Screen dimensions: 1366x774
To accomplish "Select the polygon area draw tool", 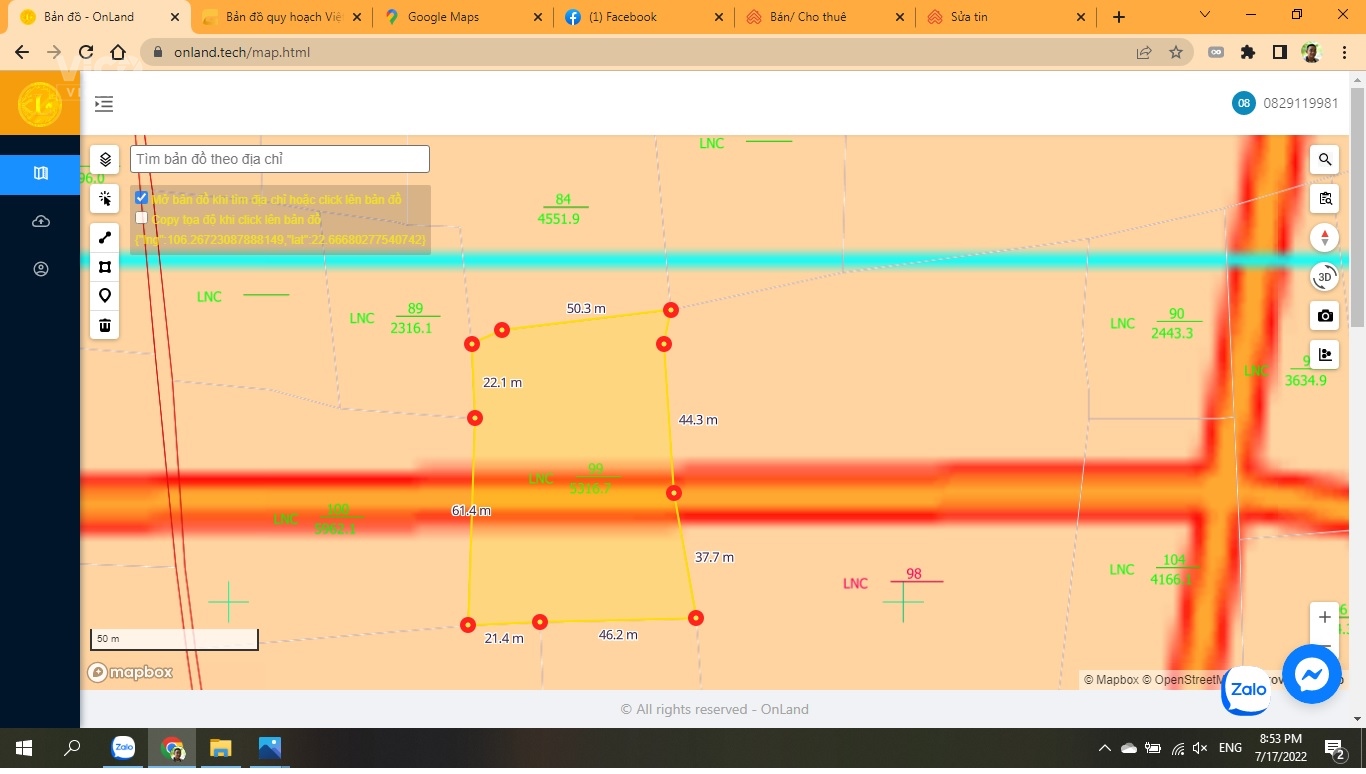I will point(105,267).
